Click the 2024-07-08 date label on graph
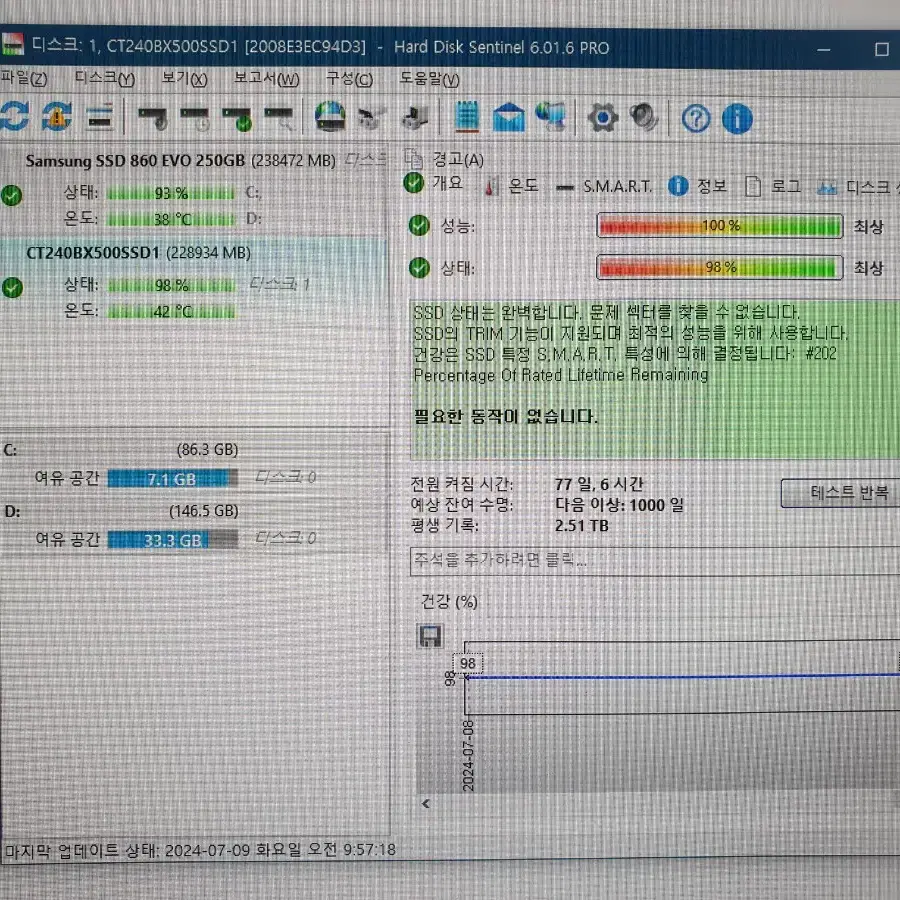This screenshot has height=900, width=900. pyautogui.click(x=468, y=756)
